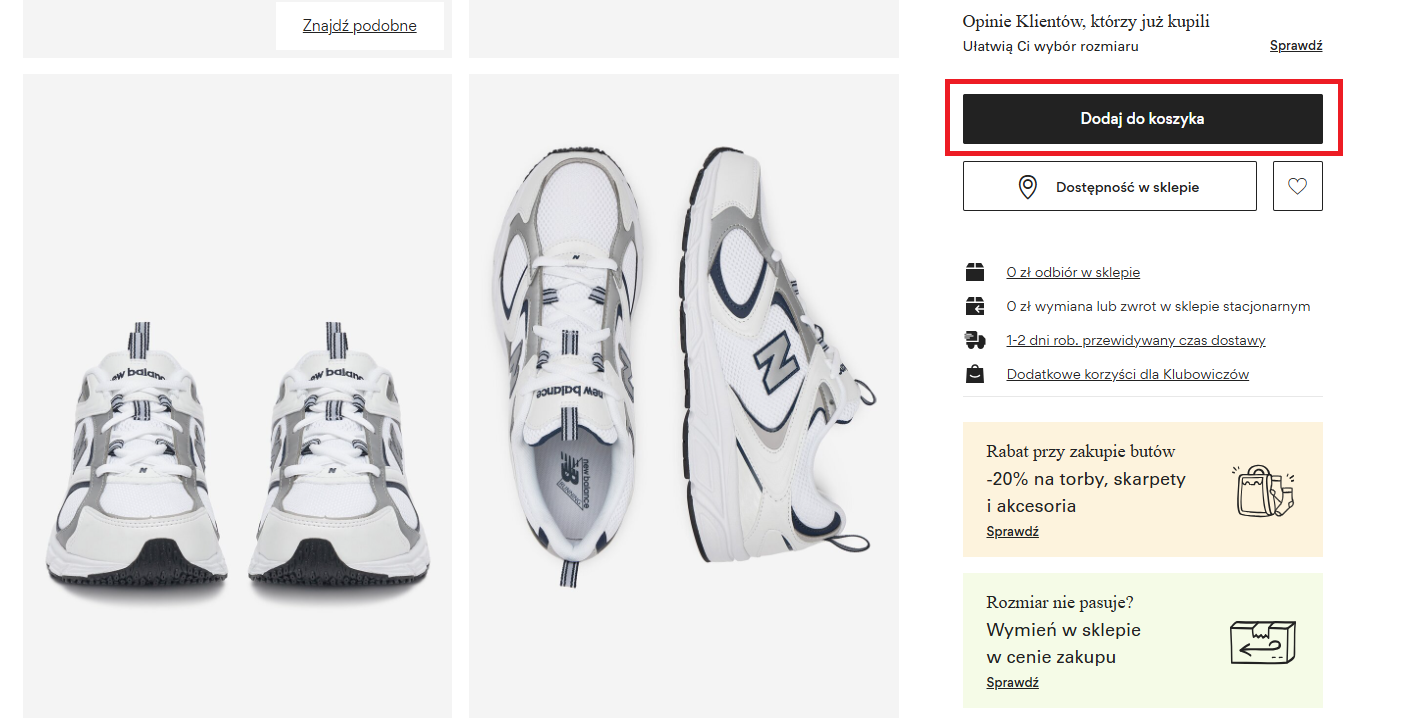Click the store pickup box icon
1401x726 pixels.
point(974,272)
